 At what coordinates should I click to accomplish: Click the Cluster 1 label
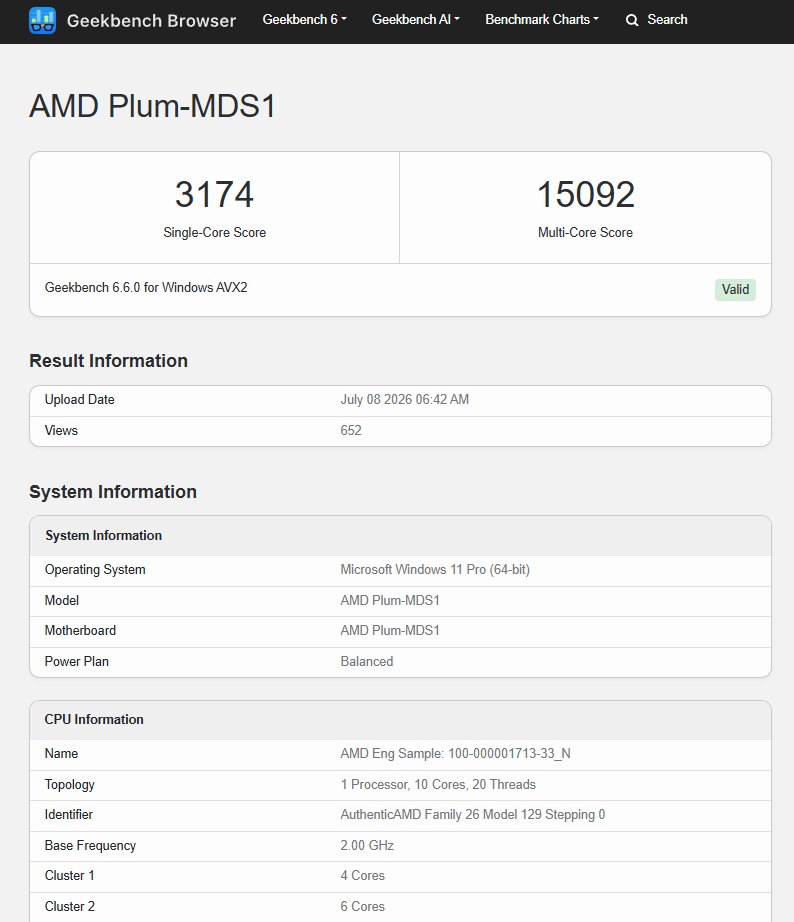click(x=69, y=876)
